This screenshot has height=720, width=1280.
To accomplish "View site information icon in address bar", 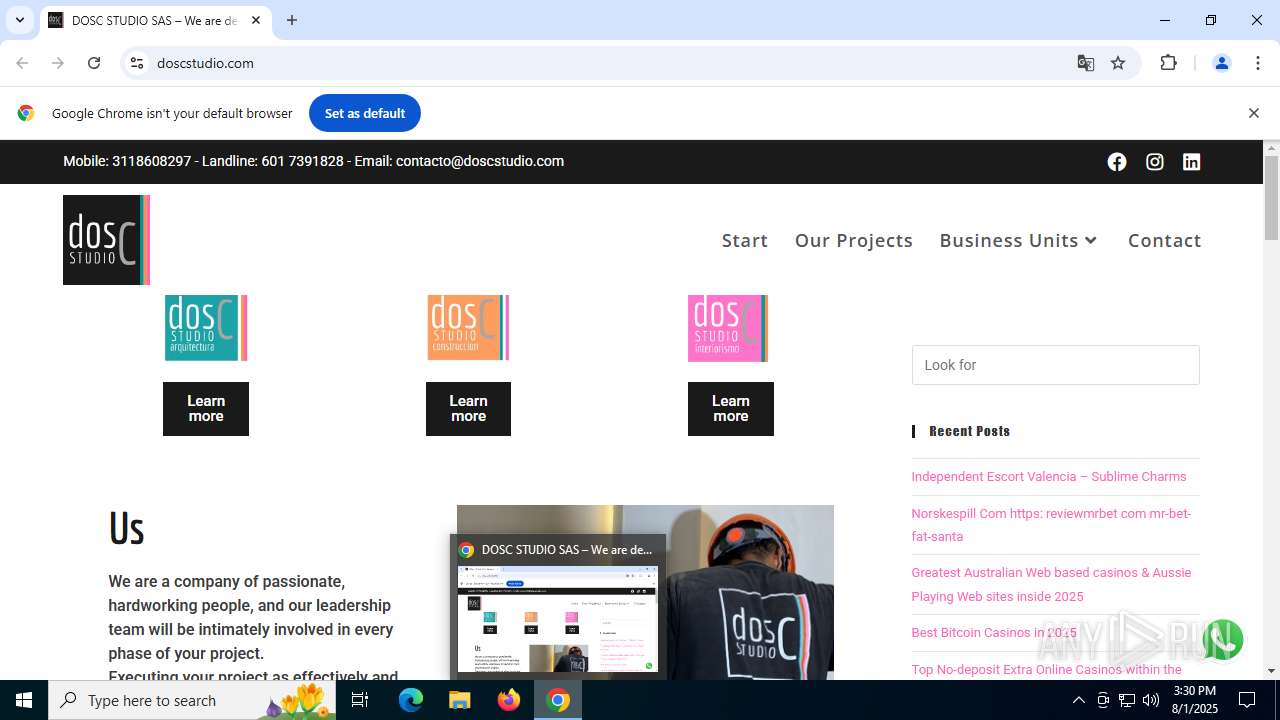I will coord(138,63).
